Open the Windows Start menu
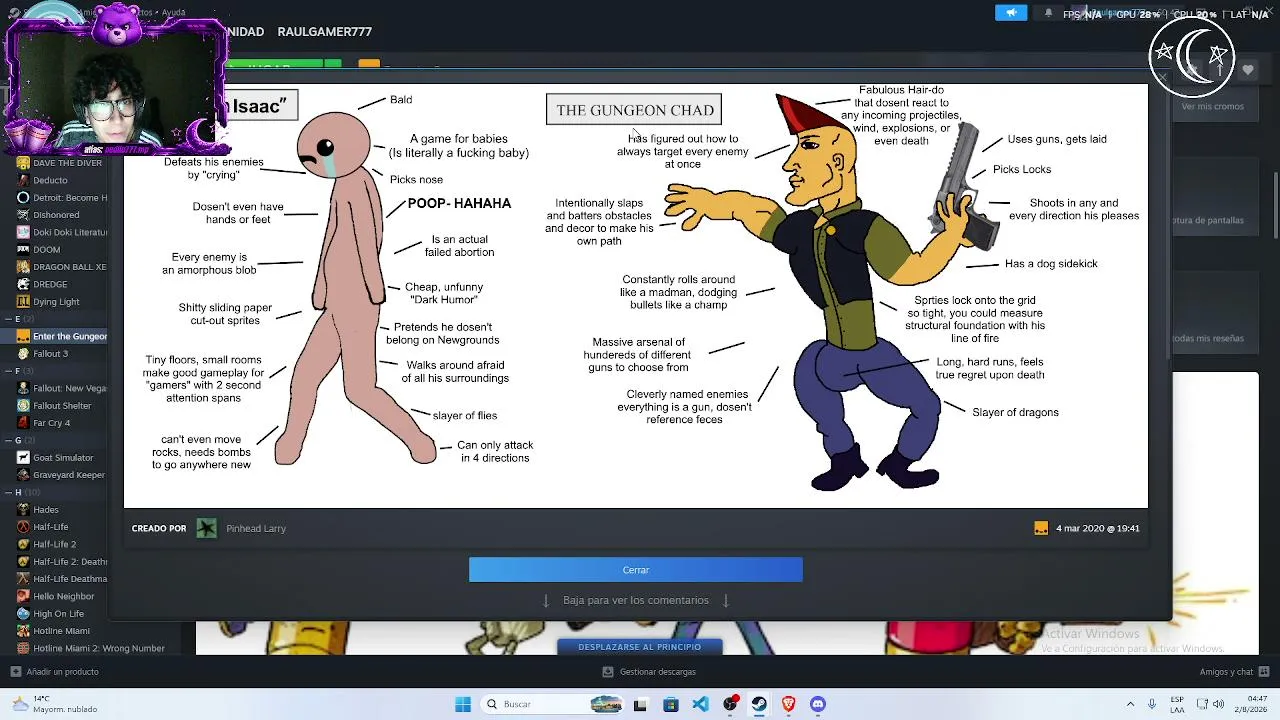The width and height of the screenshot is (1280, 720). [x=463, y=704]
